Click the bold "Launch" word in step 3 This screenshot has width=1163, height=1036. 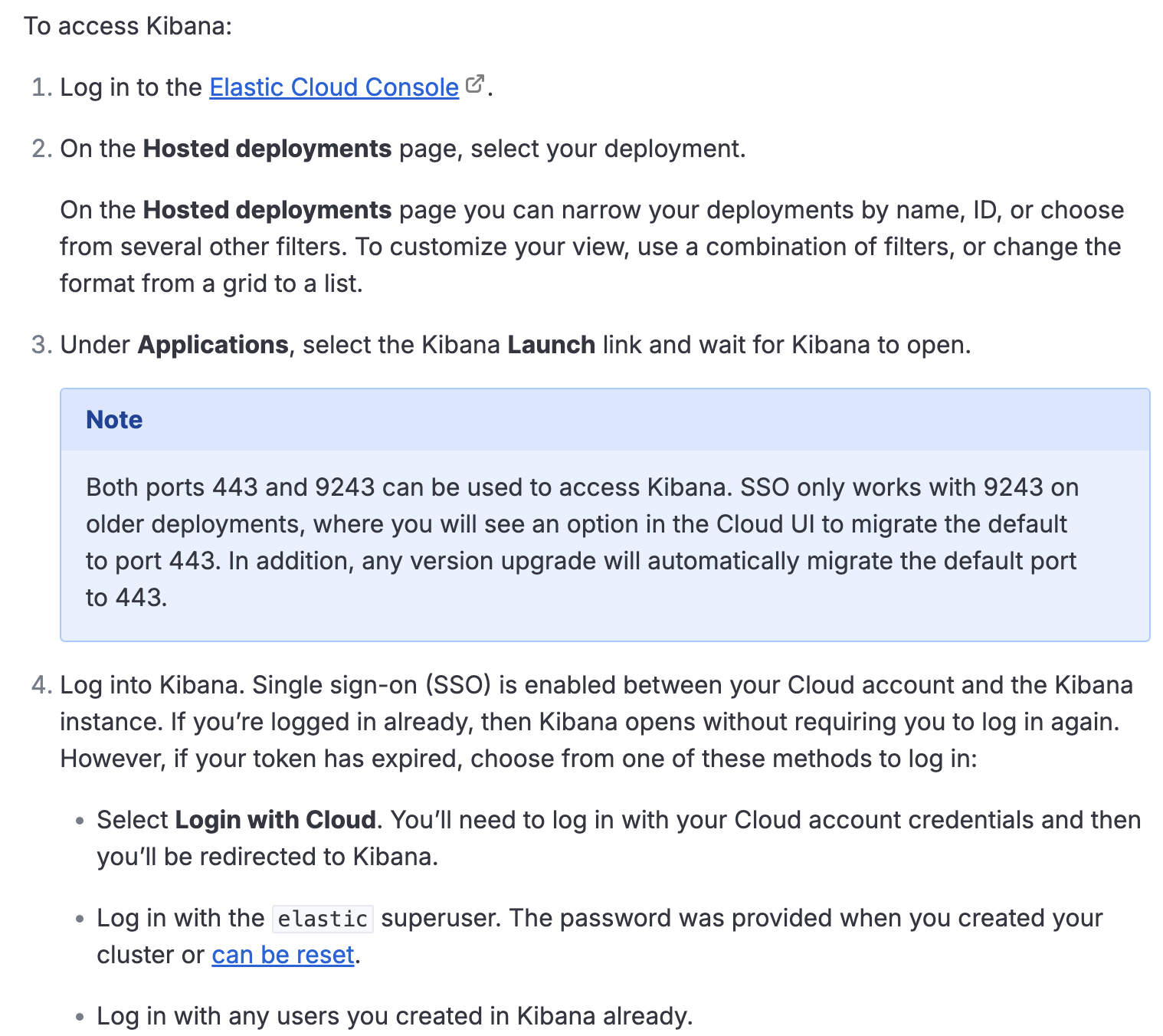pos(551,345)
